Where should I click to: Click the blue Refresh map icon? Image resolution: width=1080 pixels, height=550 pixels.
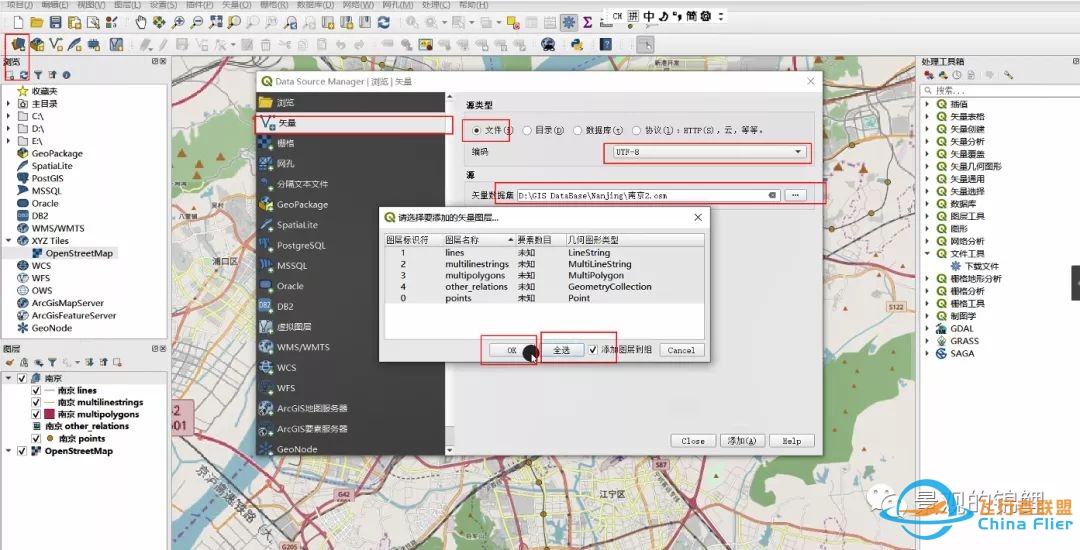pos(384,23)
